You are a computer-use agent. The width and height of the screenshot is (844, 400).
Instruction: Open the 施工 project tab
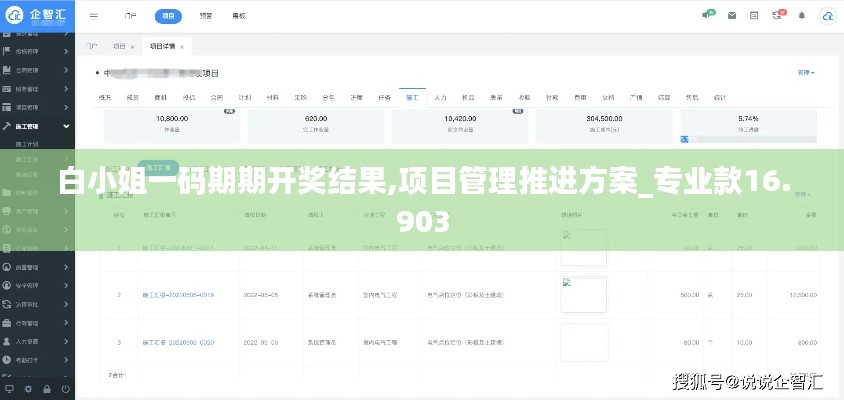click(412, 98)
